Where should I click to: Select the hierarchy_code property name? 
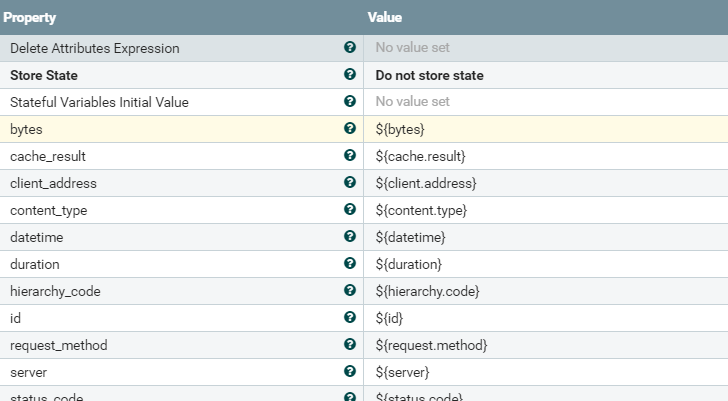click(x=55, y=291)
